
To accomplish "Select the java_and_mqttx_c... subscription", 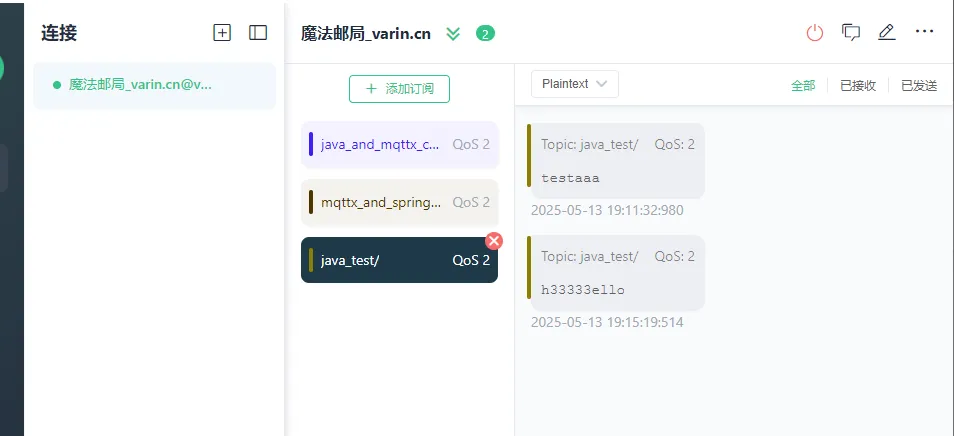I will [400, 145].
